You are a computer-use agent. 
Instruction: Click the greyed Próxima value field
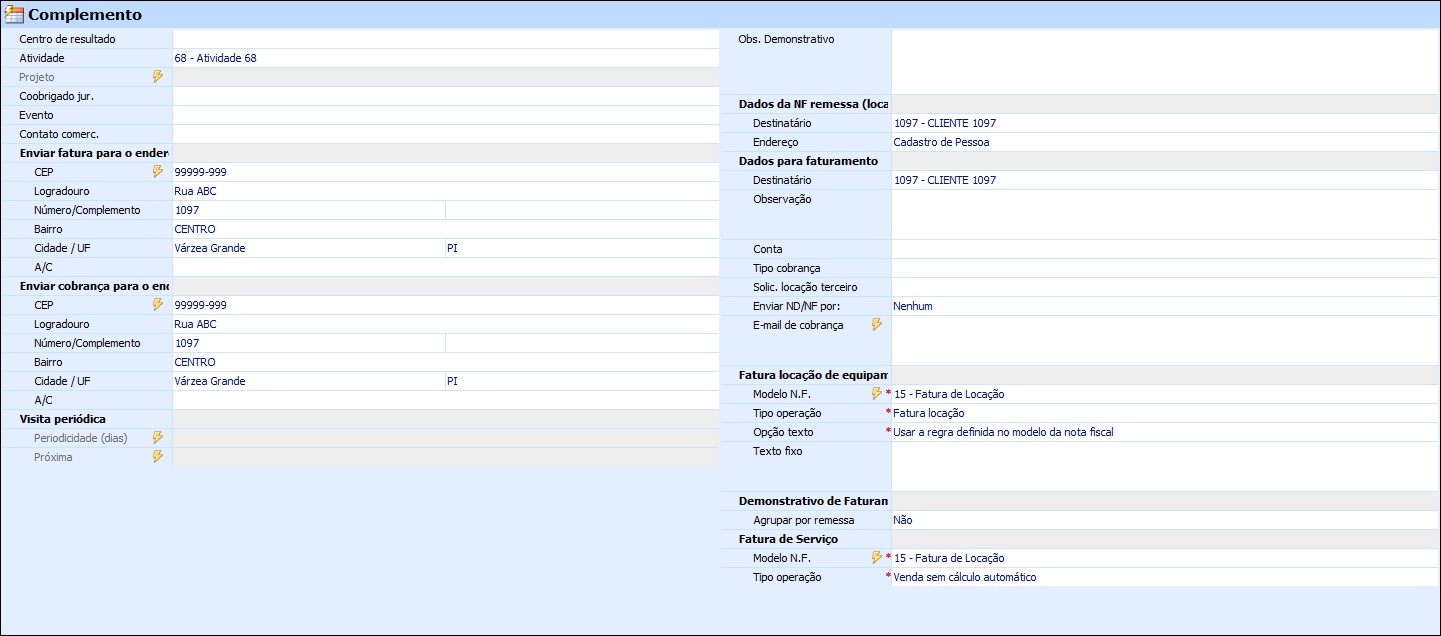(446, 457)
